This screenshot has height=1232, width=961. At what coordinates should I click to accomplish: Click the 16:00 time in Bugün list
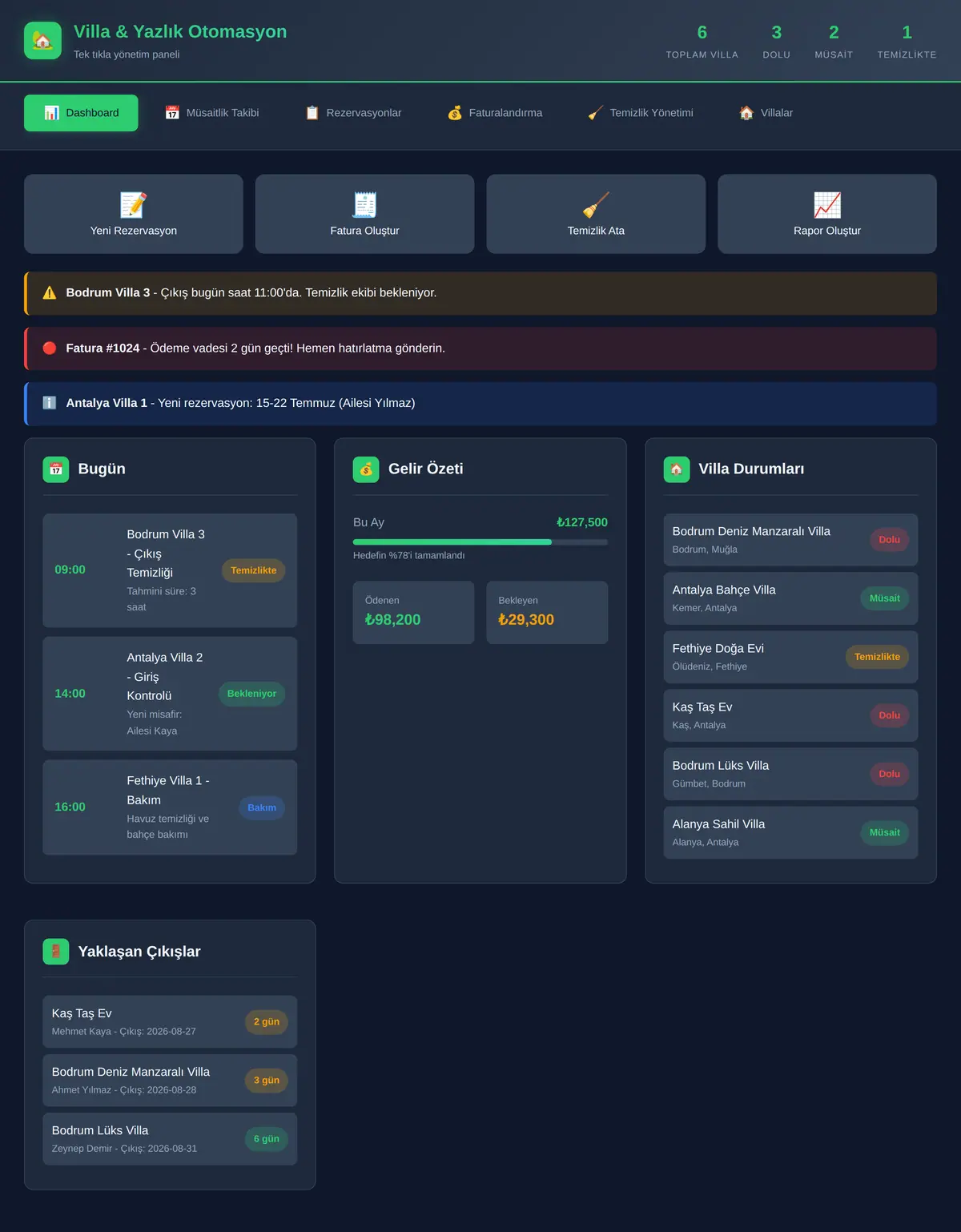[x=70, y=807]
